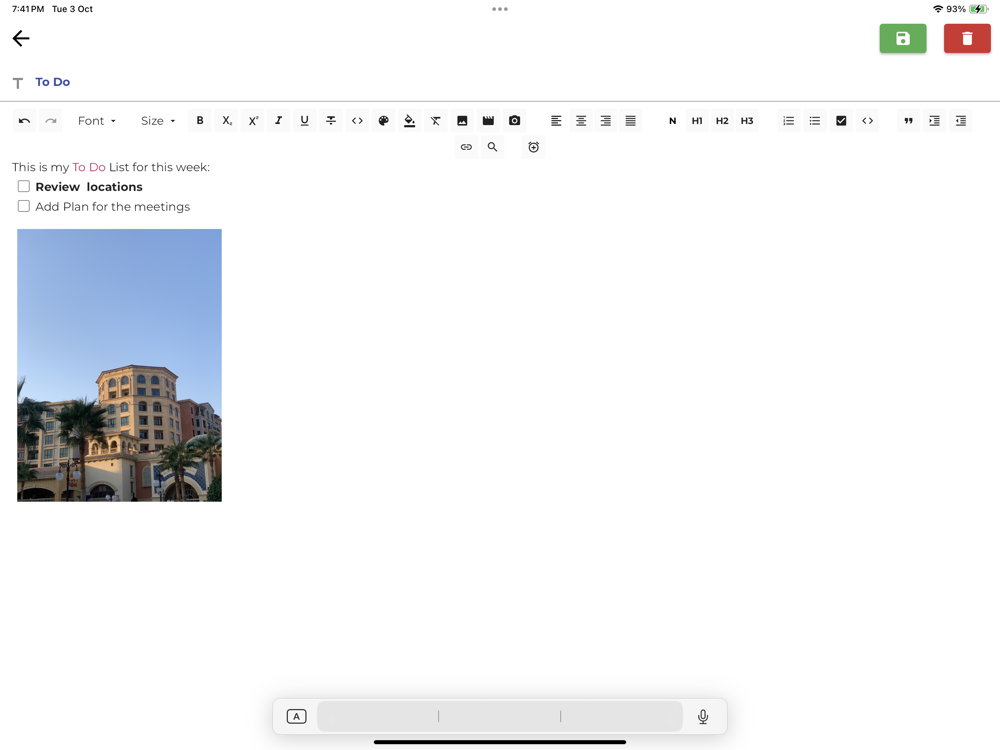Decrease the indent
The width and height of the screenshot is (1000, 750).
pyautogui.click(x=960, y=121)
